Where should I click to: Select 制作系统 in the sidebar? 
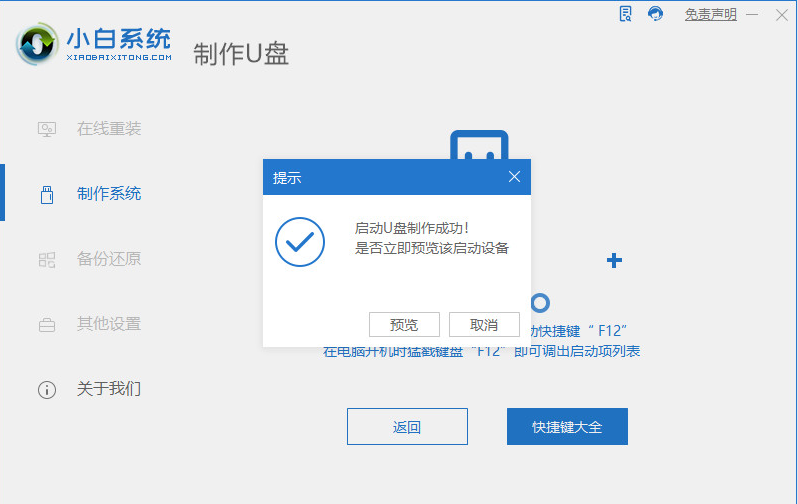[108, 194]
